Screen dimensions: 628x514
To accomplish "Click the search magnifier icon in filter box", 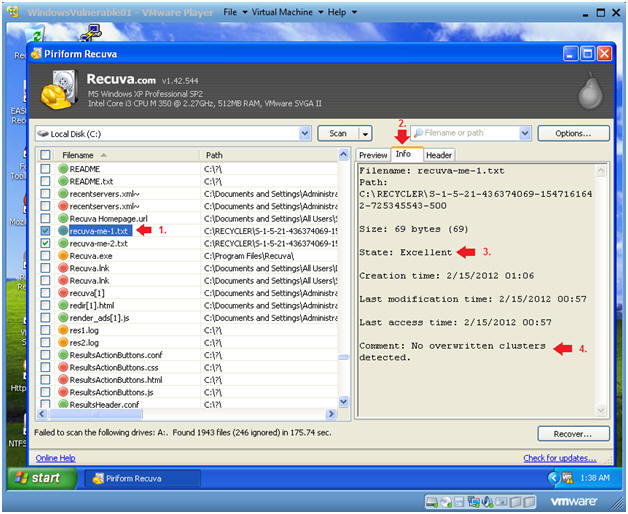I will [x=418, y=133].
